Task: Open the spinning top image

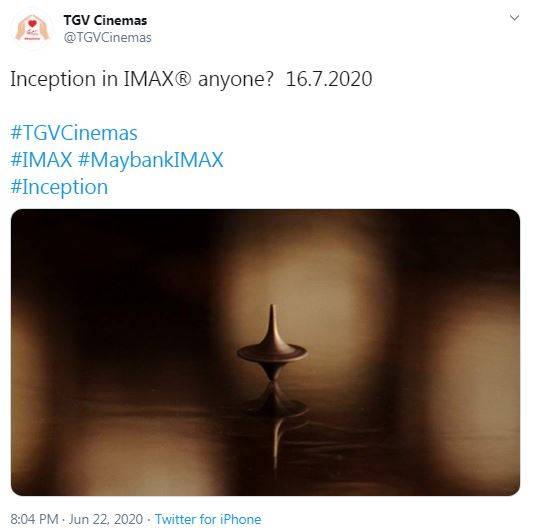Action: pos(265,352)
